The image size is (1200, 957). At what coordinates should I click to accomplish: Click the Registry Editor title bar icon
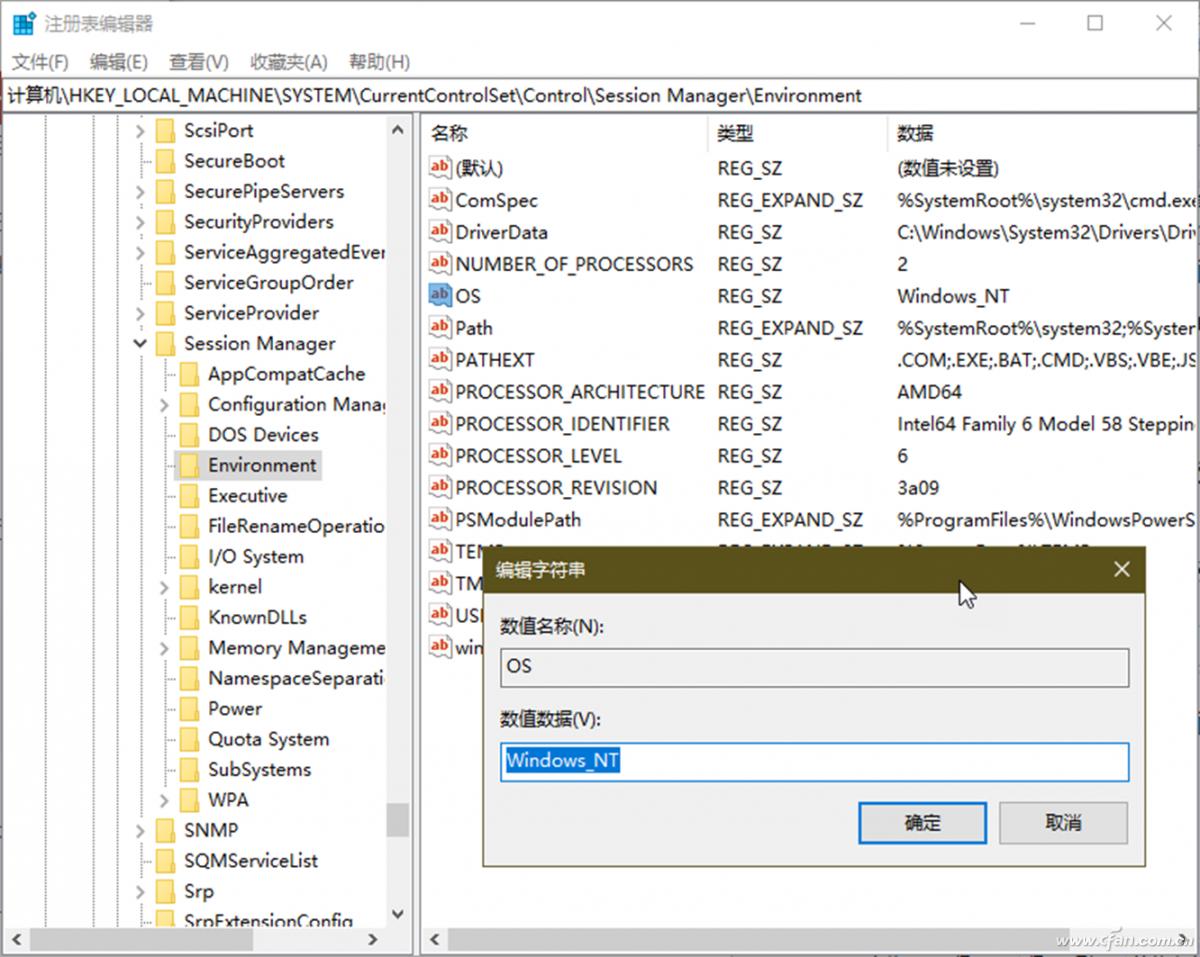(x=22, y=22)
